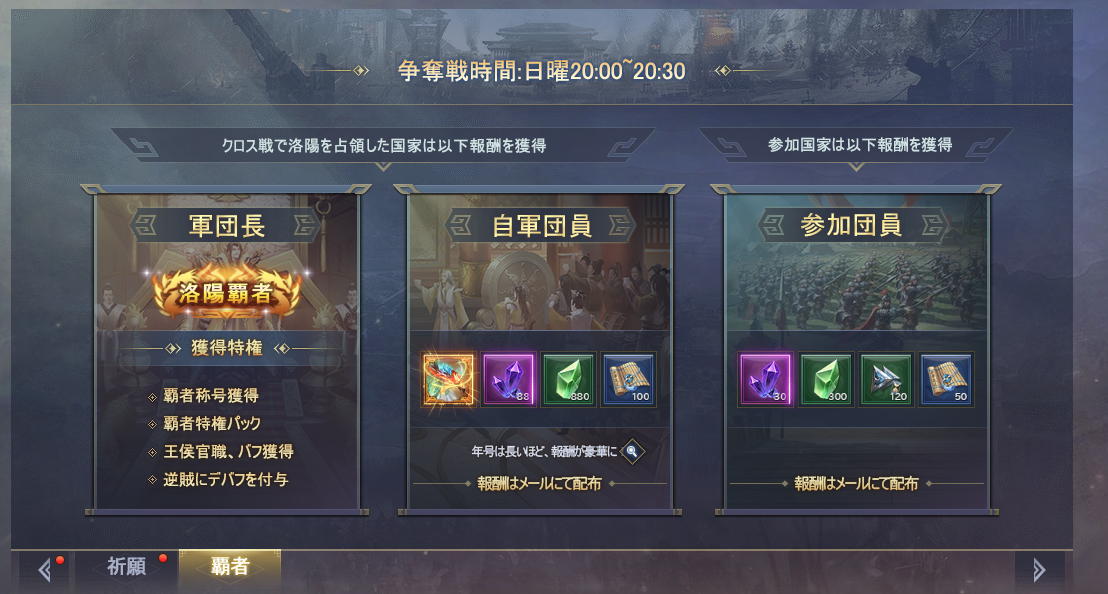Click the scroll reward showing 100

tap(628, 379)
